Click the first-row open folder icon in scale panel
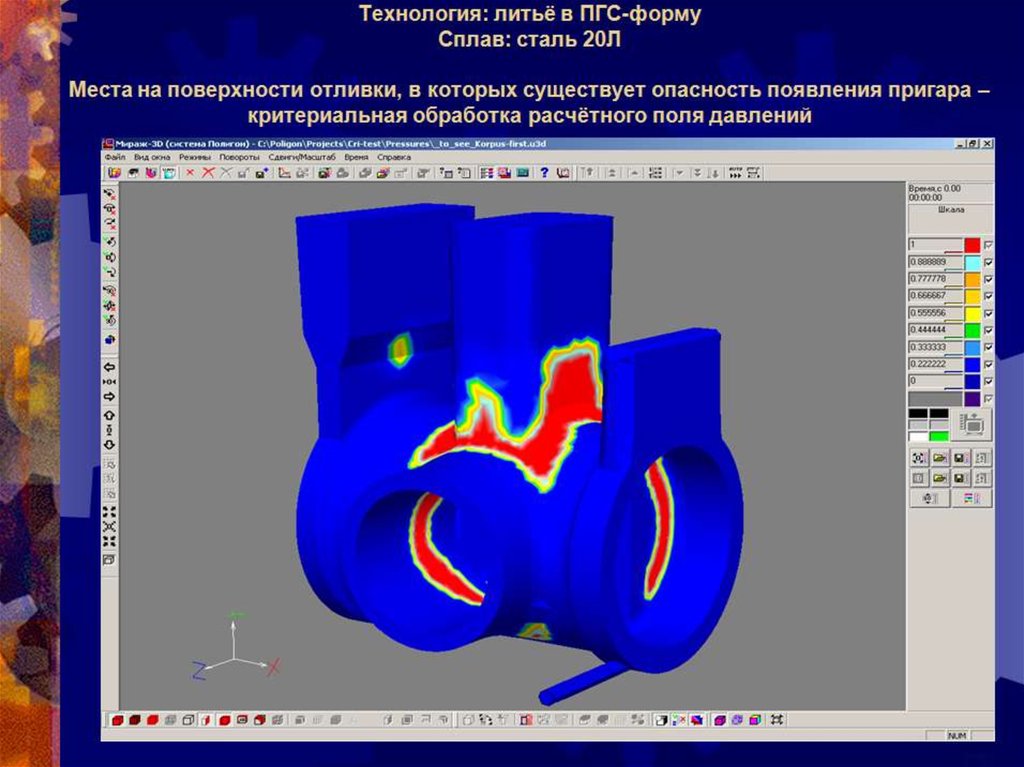This screenshot has height=767, width=1024. (940, 458)
